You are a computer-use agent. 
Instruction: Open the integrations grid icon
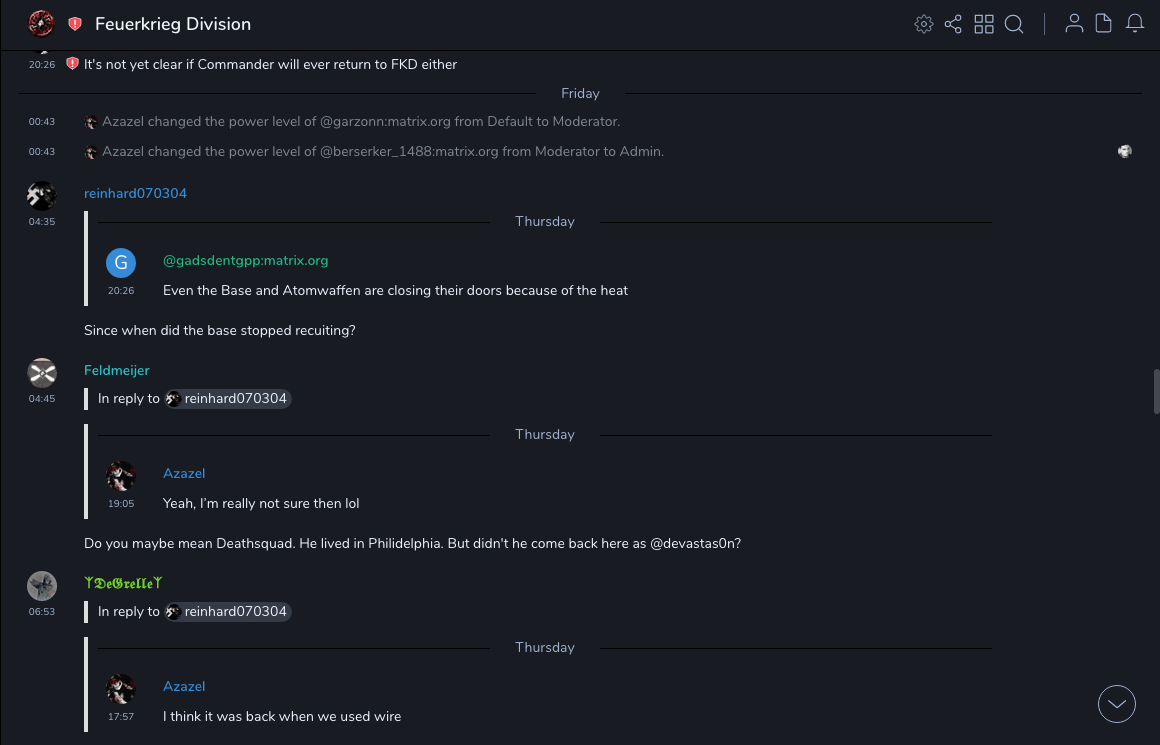984,24
